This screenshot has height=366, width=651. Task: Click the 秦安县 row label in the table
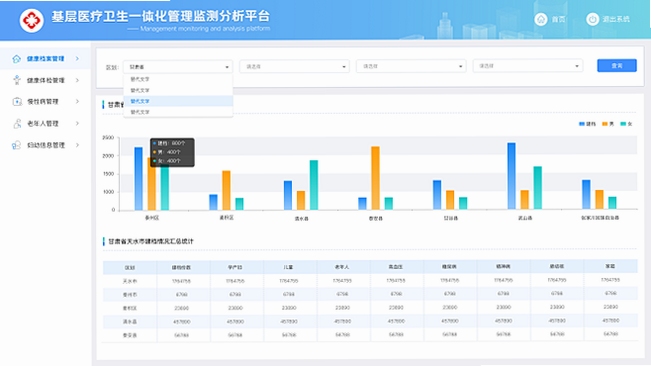130,335
